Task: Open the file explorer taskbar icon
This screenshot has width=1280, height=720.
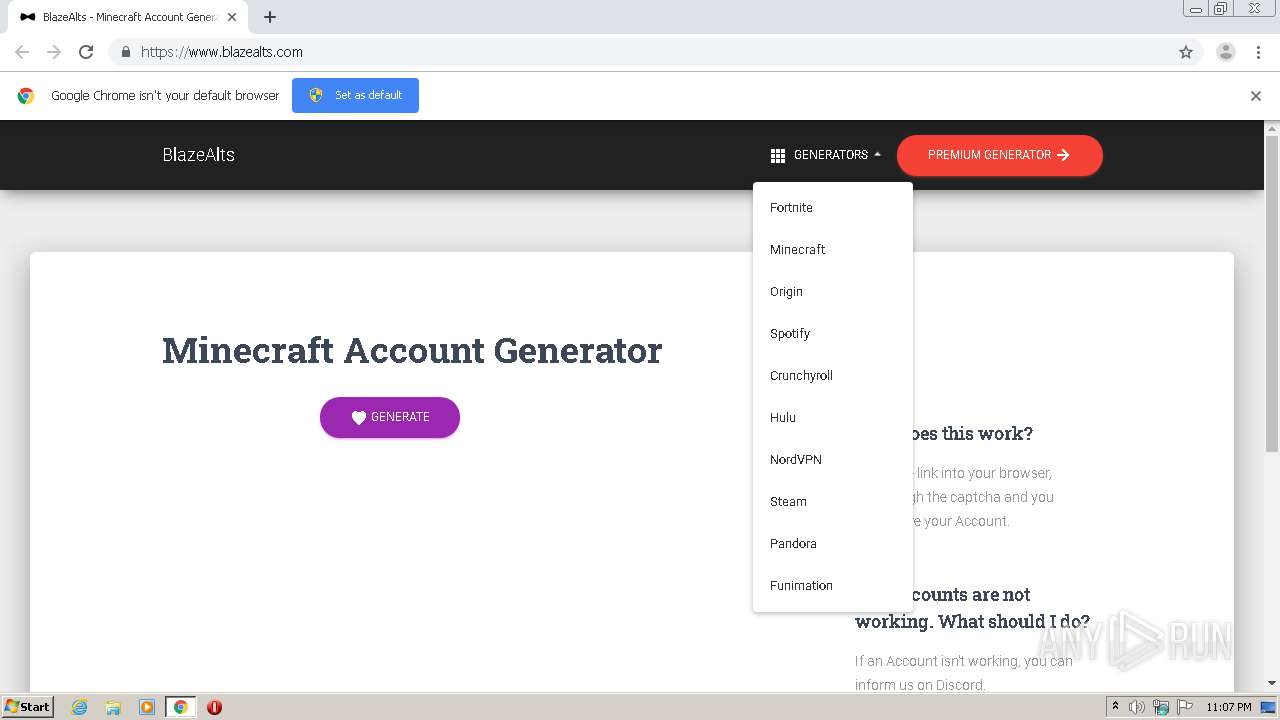Action: click(113, 707)
